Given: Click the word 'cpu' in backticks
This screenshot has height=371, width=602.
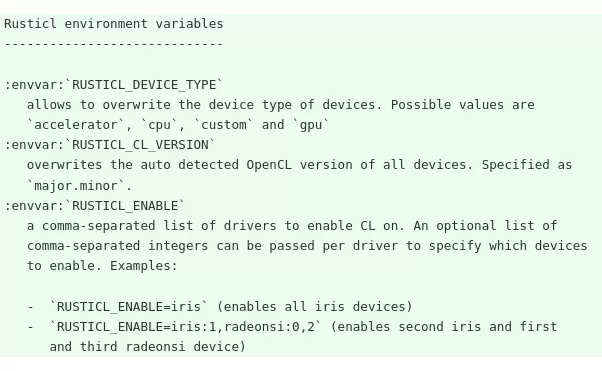Looking at the screenshot, I should [159, 125].
